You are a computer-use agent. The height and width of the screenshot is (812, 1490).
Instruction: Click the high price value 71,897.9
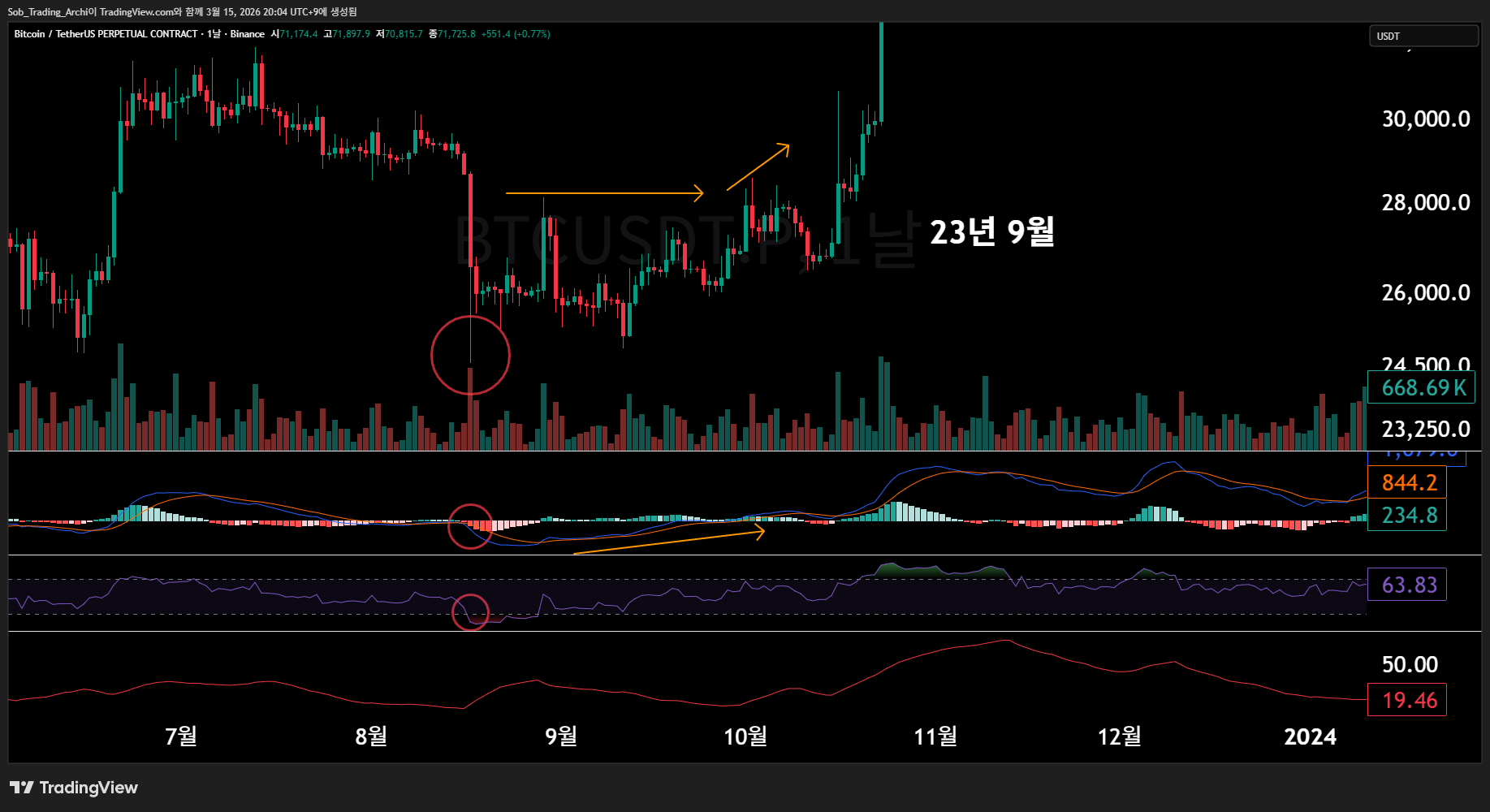351,34
